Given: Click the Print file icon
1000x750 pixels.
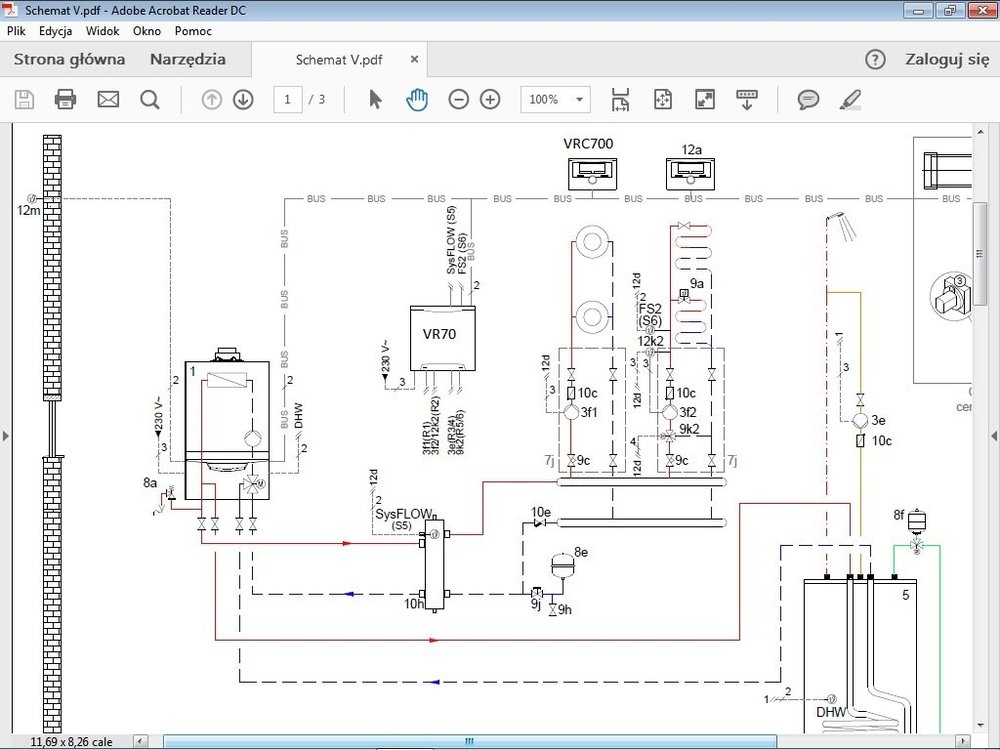Looking at the screenshot, I should point(65,99).
